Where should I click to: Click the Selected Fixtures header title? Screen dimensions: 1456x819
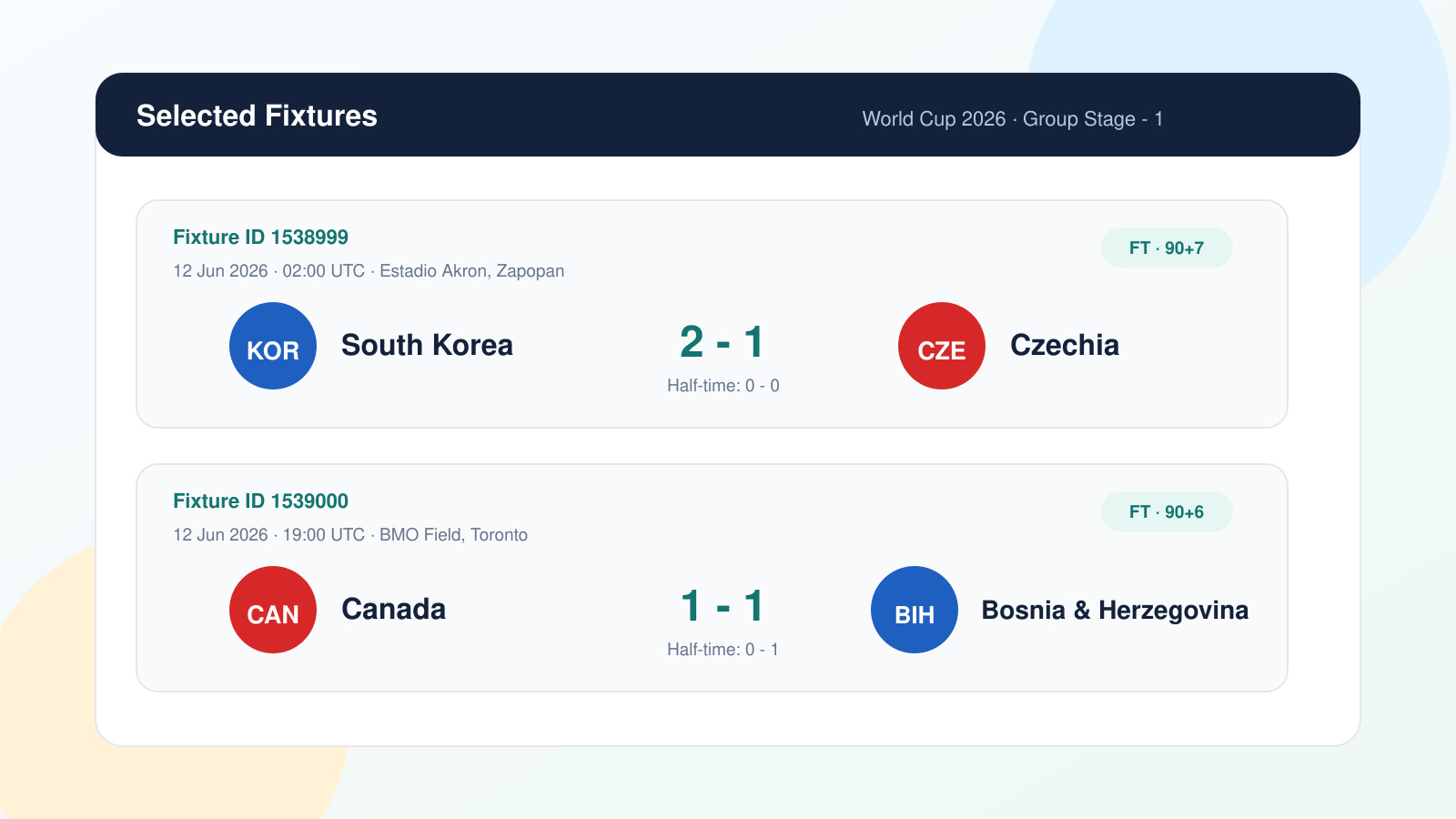tap(257, 116)
